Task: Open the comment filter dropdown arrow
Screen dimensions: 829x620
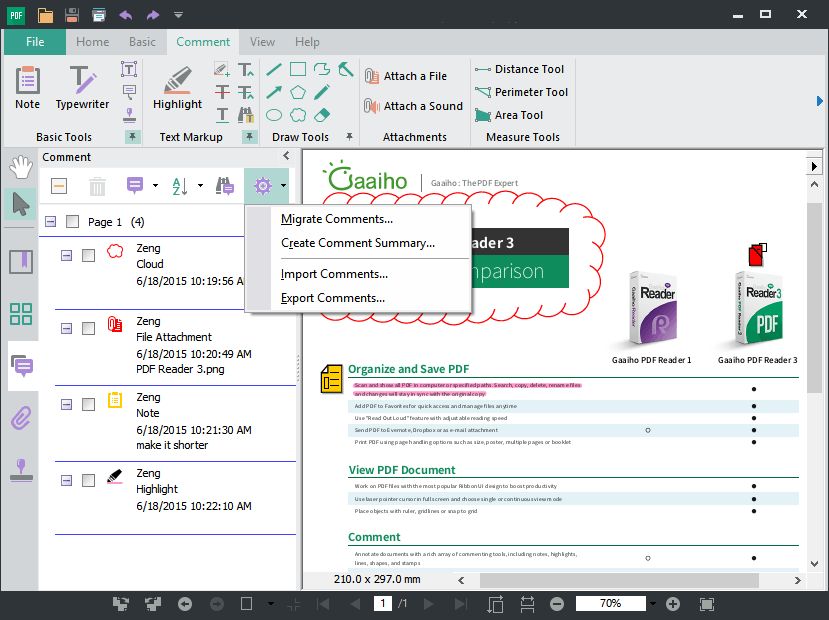Action: [x=155, y=186]
